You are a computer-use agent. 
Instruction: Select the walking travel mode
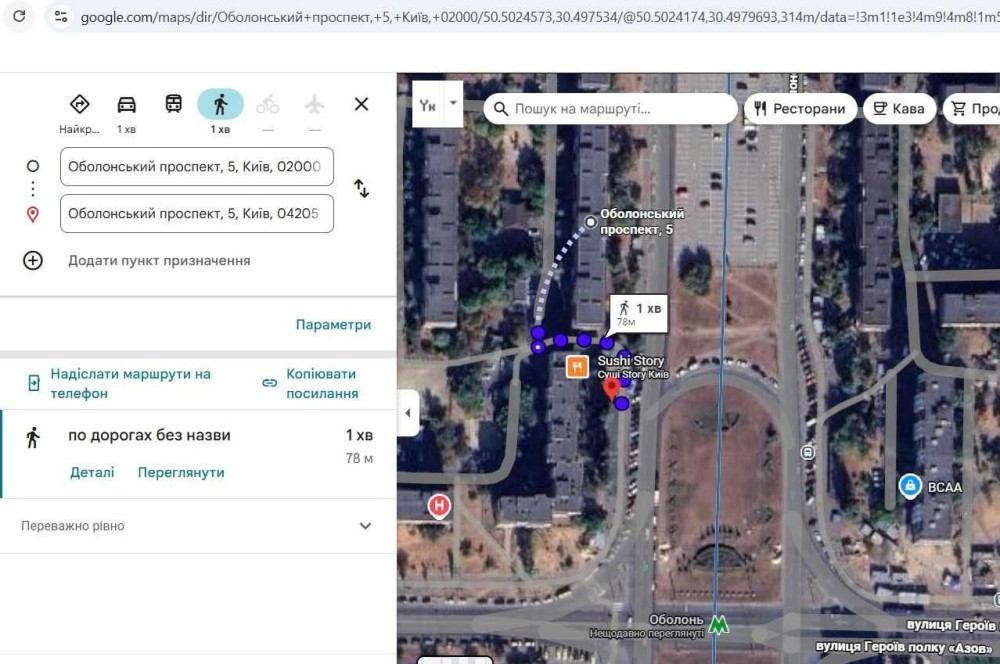pos(220,104)
